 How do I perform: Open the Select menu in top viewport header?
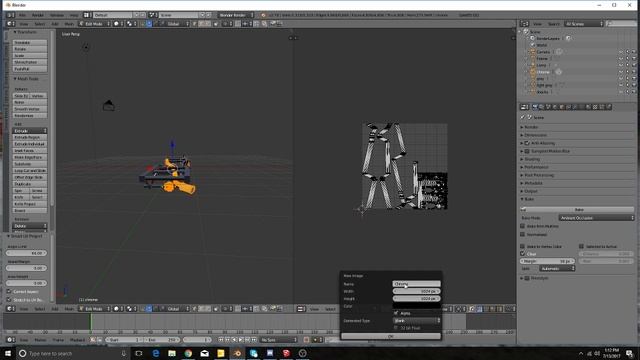[40, 24]
